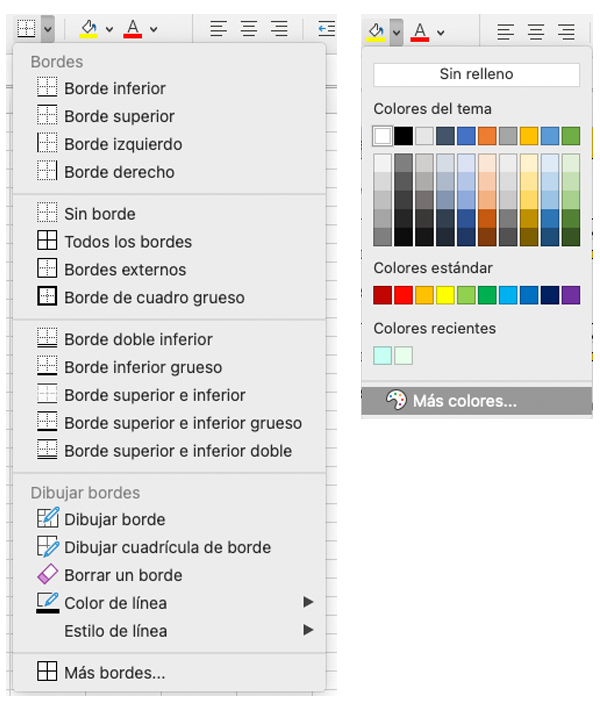Click the red font color icon in the left toolbar
The height and width of the screenshot is (708, 600).
coord(133,29)
